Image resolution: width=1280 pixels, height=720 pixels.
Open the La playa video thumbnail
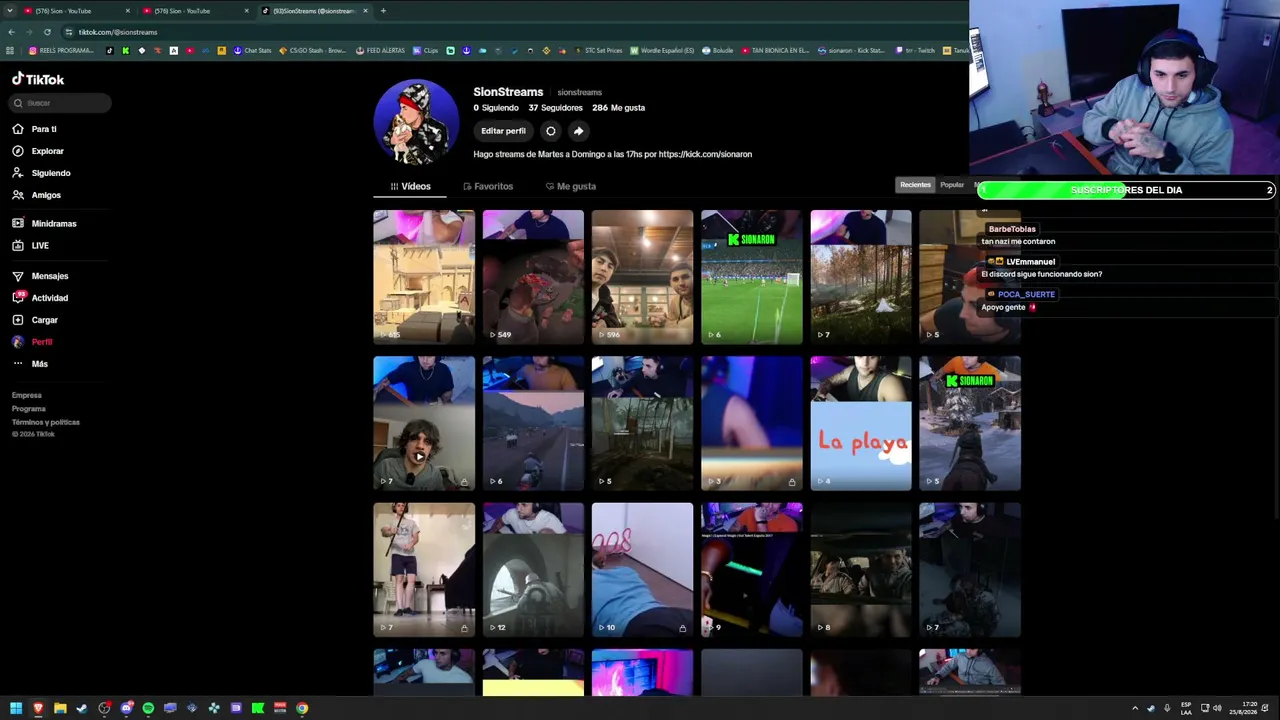(861, 423)
